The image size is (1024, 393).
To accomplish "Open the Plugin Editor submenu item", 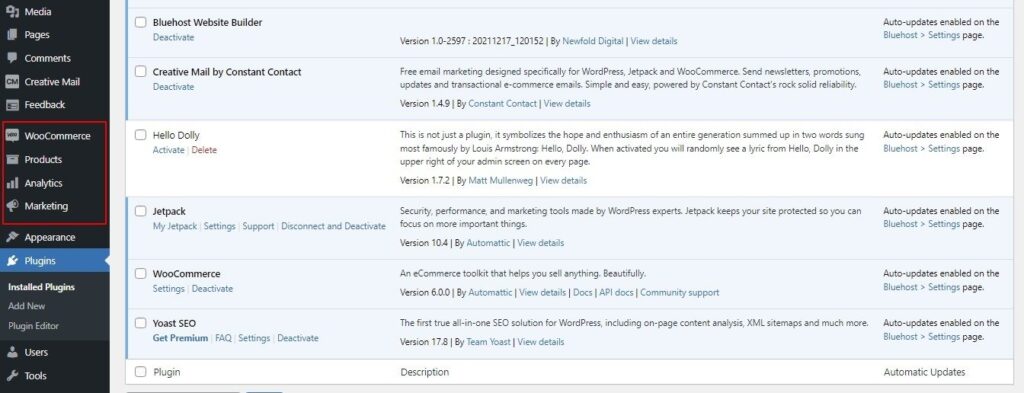I will (x=33, y=326).
